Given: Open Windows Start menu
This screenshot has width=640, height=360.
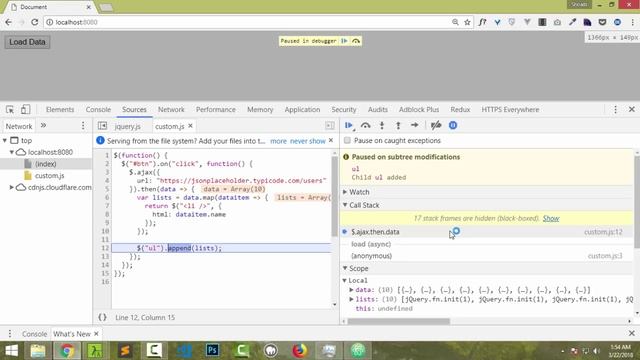Looking at the screenshot, I should tap(11, 351).
